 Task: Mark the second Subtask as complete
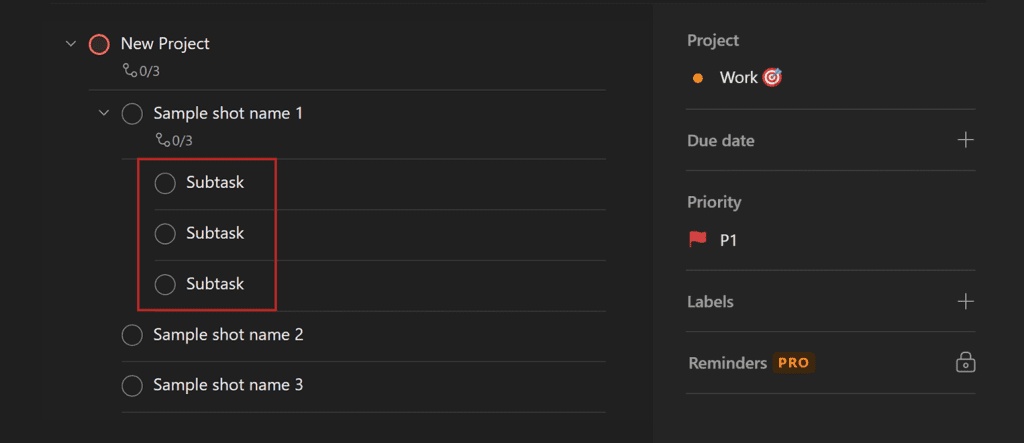coord(165,233)
